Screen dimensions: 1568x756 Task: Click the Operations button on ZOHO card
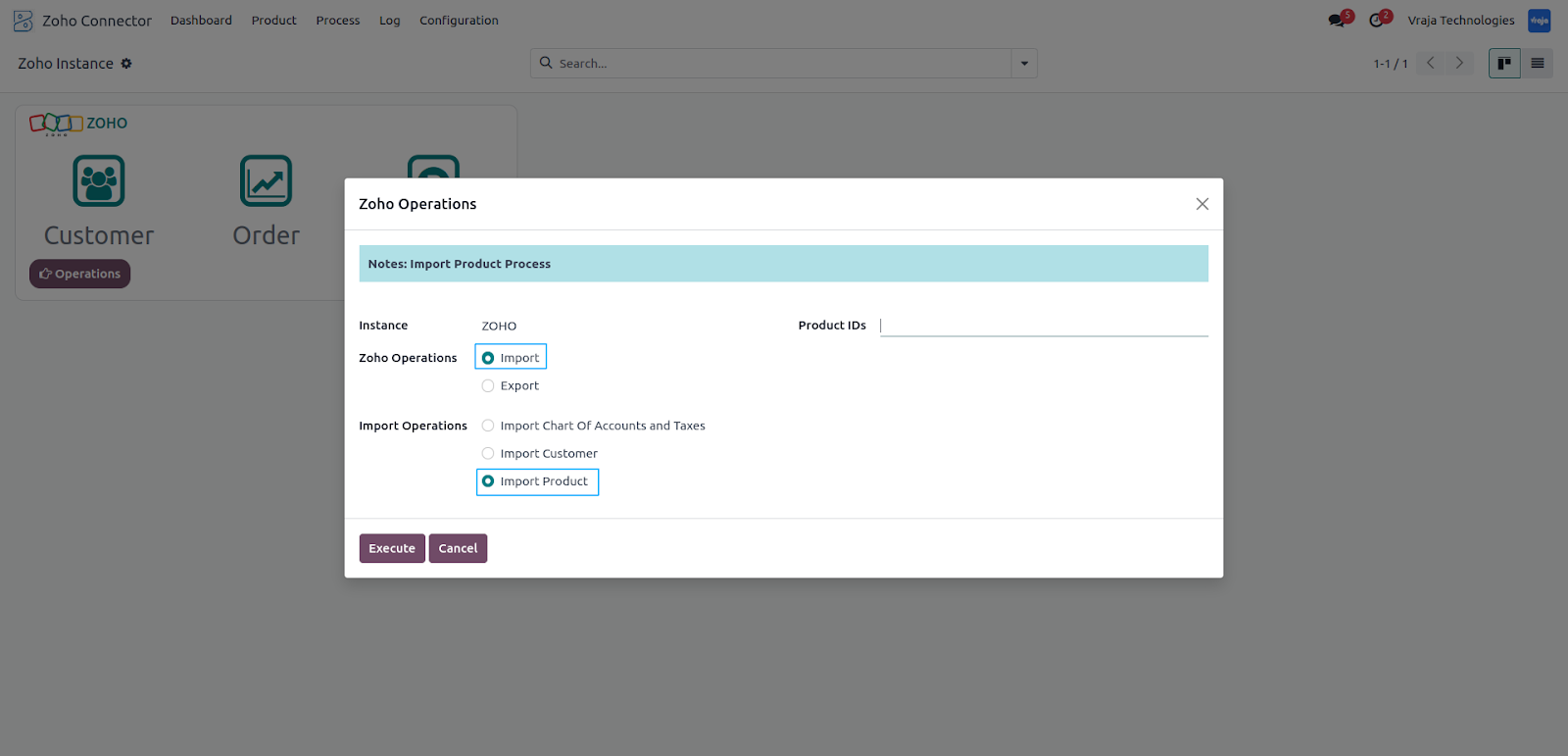coord(79,274)
